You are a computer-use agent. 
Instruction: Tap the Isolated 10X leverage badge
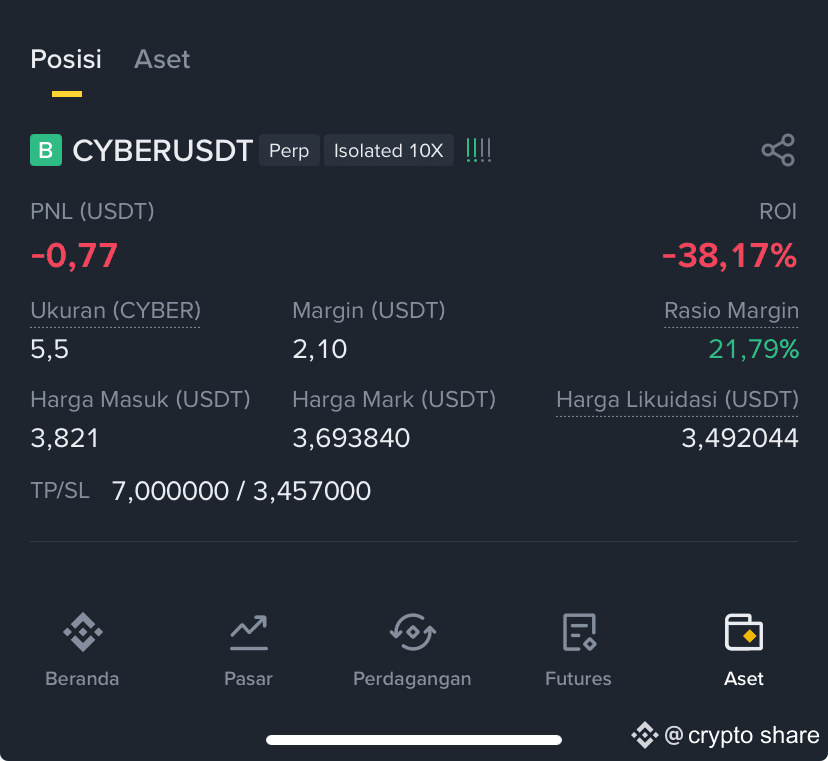click(x=389, y=151)
